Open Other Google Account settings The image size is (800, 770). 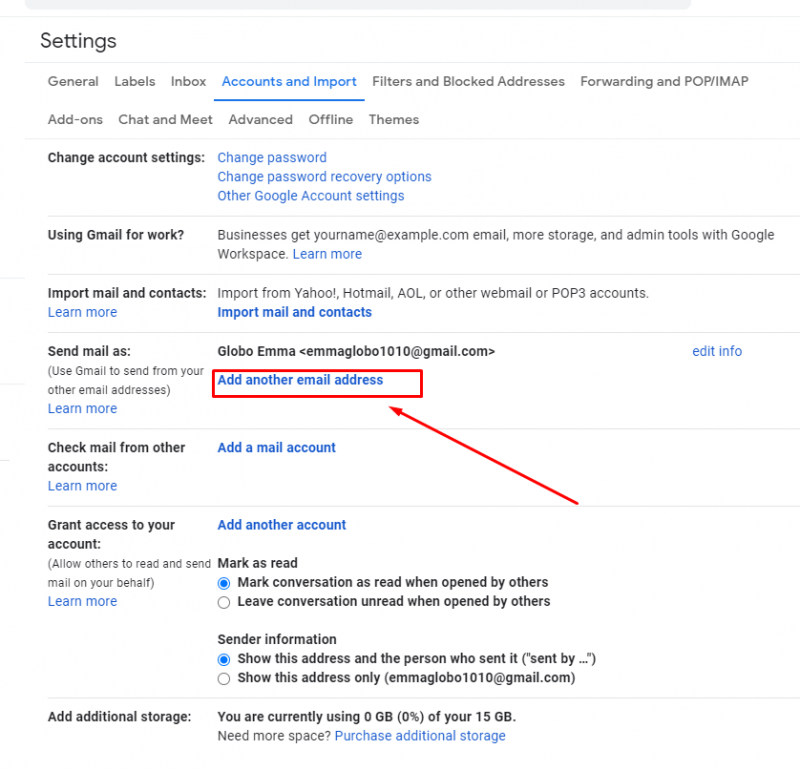pos(310,195)
